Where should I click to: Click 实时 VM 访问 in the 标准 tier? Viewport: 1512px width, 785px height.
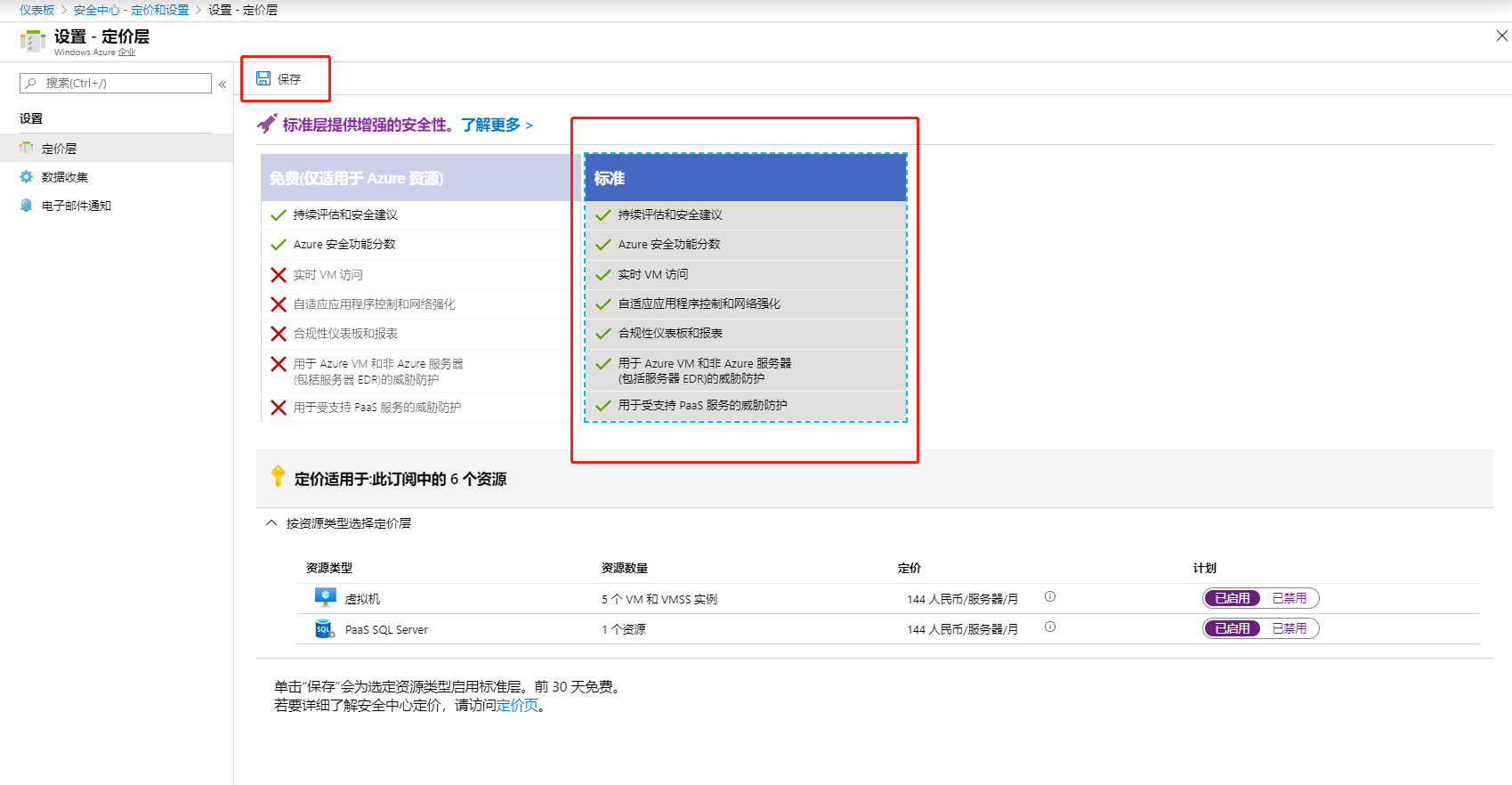click(653, 274)
